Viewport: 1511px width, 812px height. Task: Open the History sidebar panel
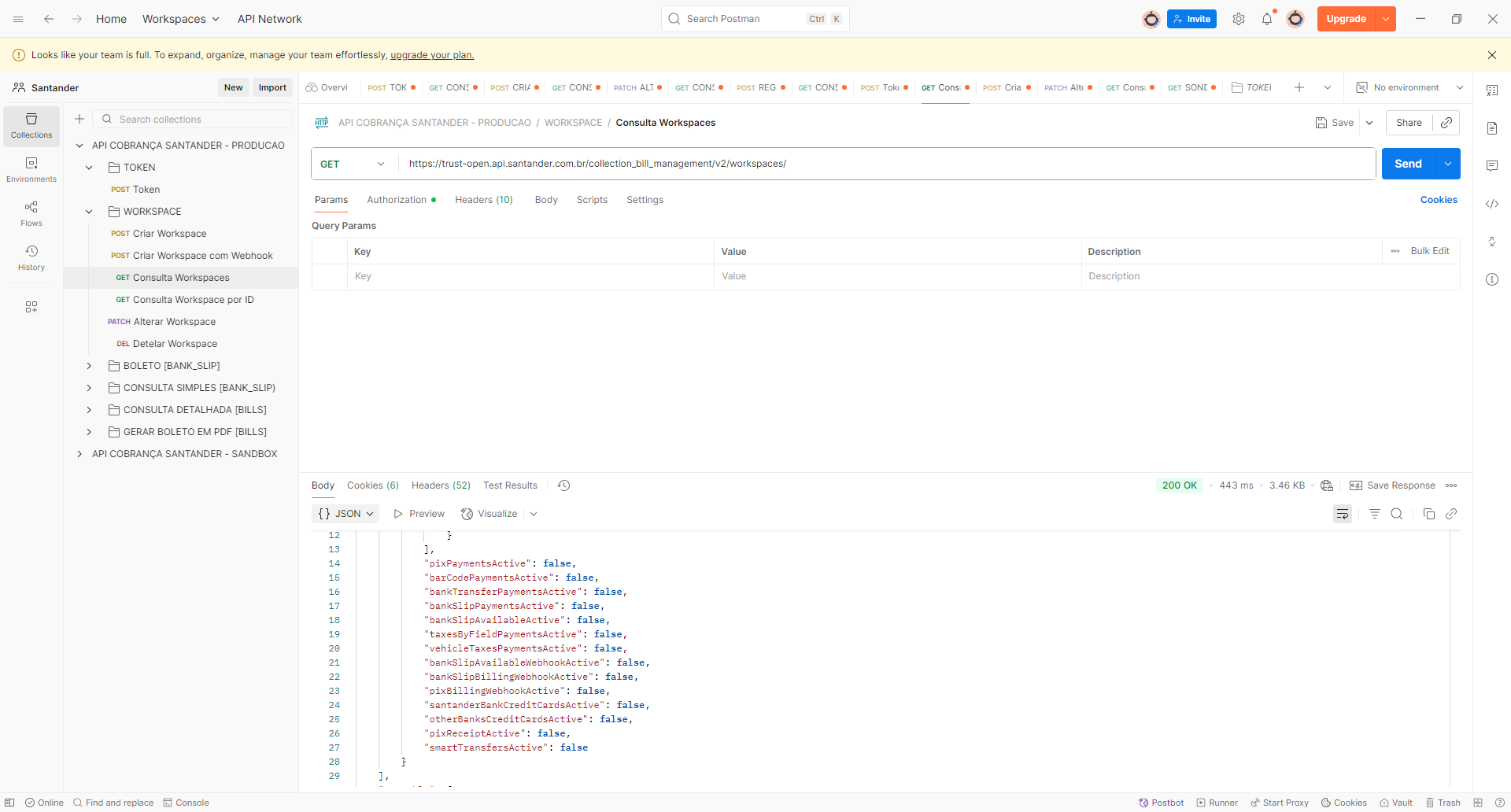(x=31, y=258)
